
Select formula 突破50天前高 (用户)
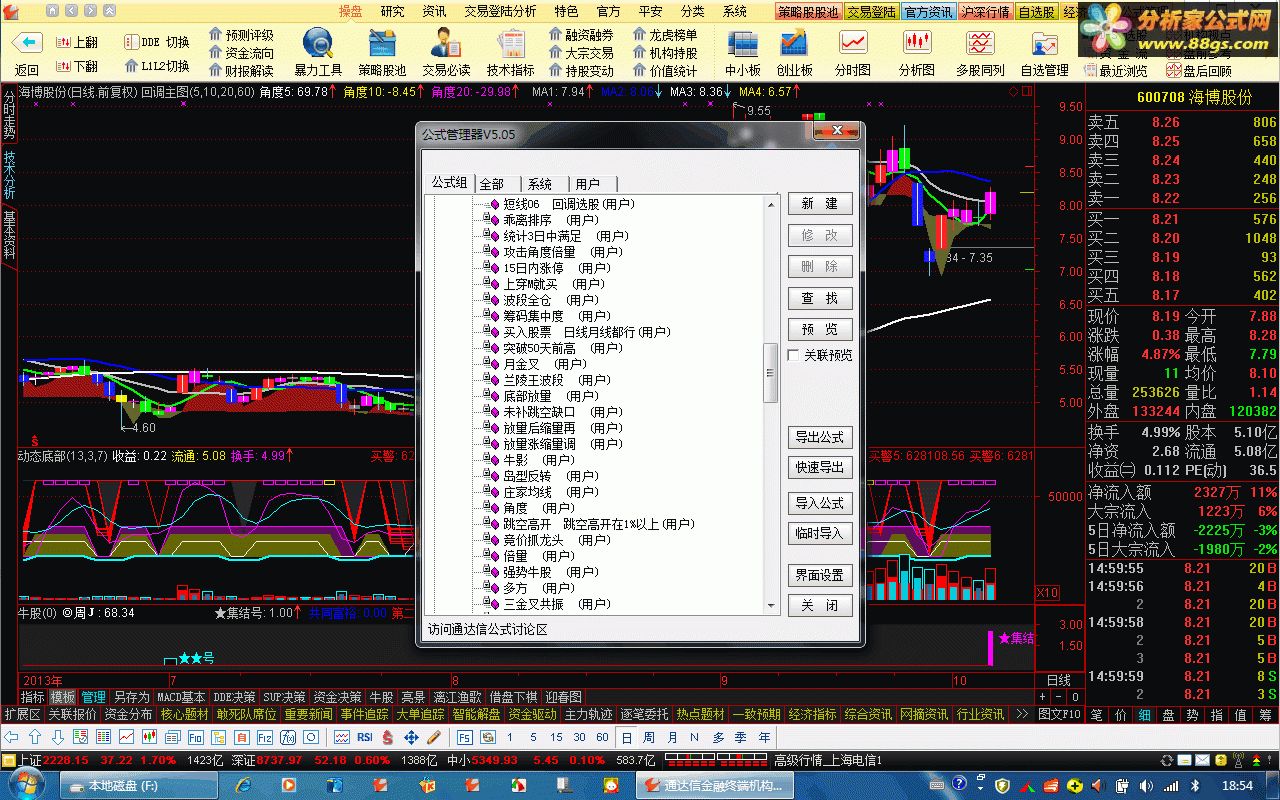563,348
